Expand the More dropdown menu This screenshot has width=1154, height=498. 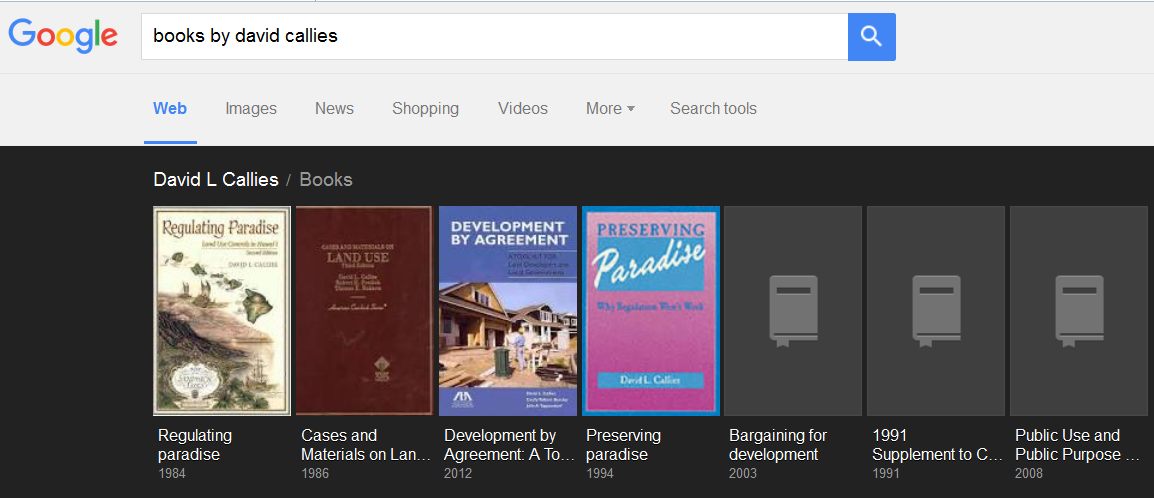click(610, 109)
